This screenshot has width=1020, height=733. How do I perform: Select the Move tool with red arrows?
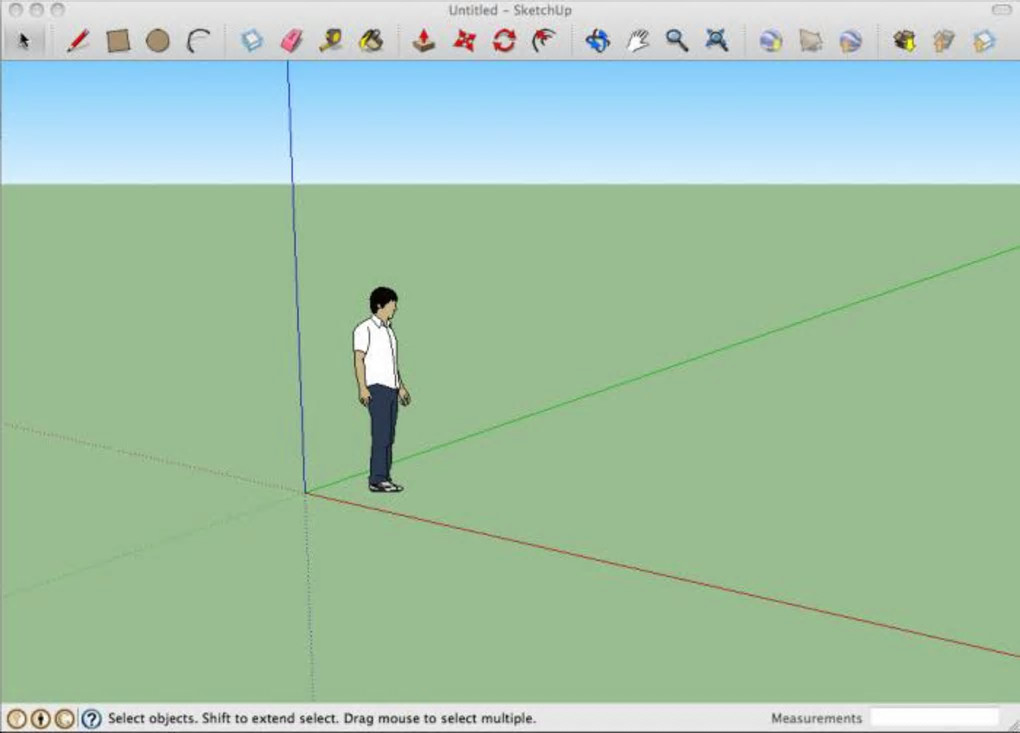click(464, 41)
